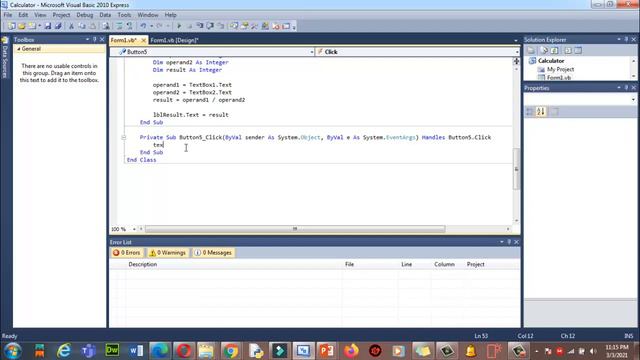The image size is (640, 360).
Task: Collapse the General group in Toolbox
Action: [19, 49]
